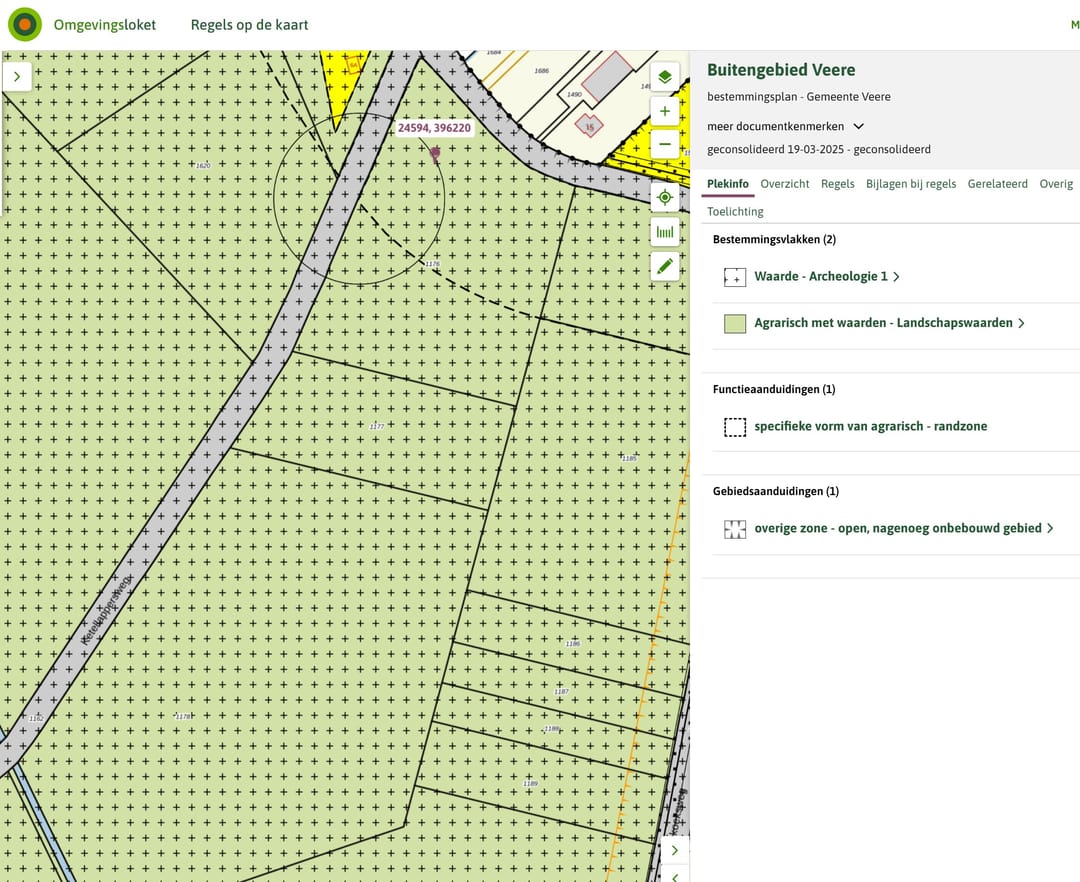Open the map layers panel button
Image resolution: width=1080 pixels, height=882 pixels.
coord(665,77)
